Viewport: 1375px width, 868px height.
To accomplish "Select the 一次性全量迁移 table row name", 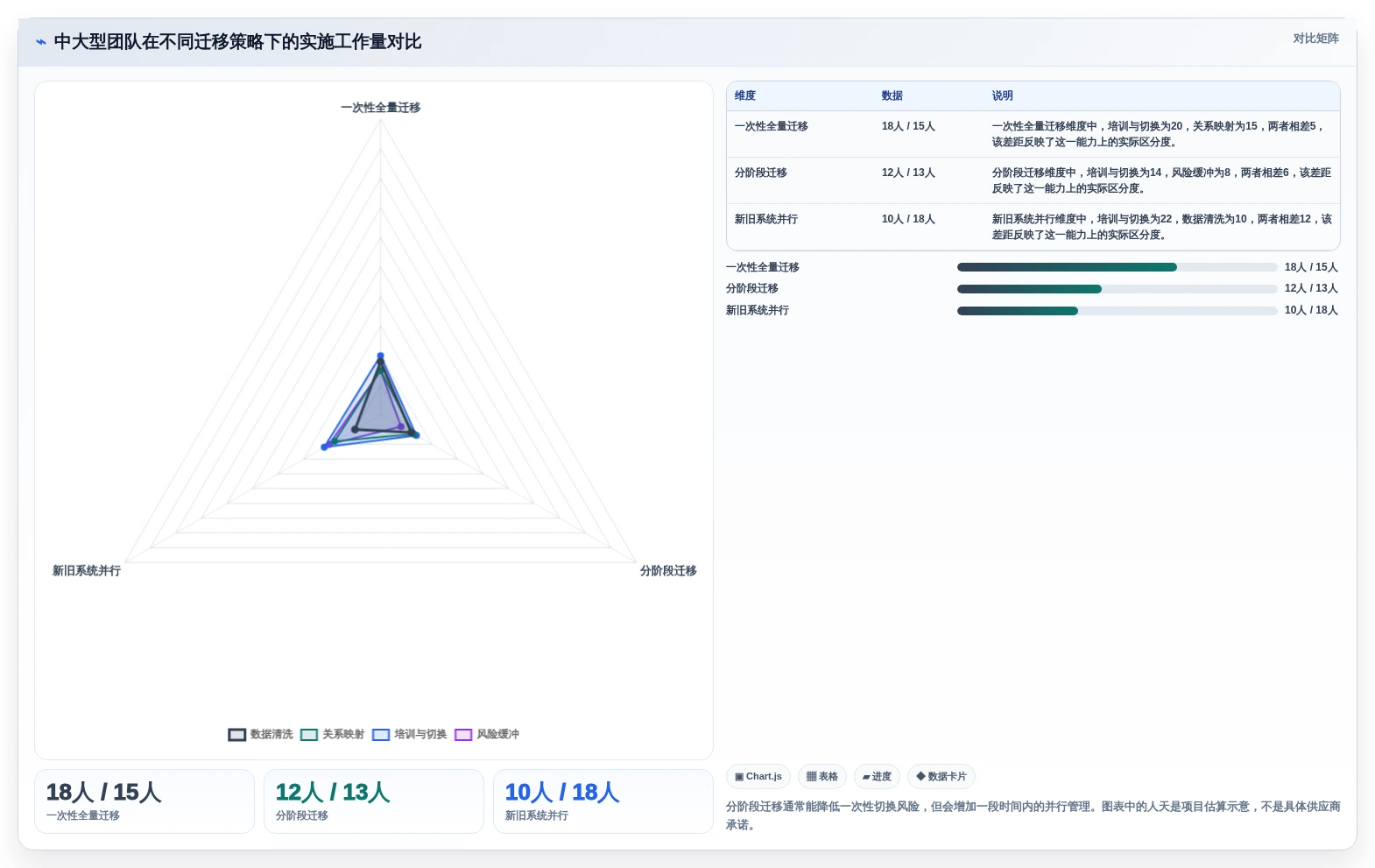I will coord(772,127).
